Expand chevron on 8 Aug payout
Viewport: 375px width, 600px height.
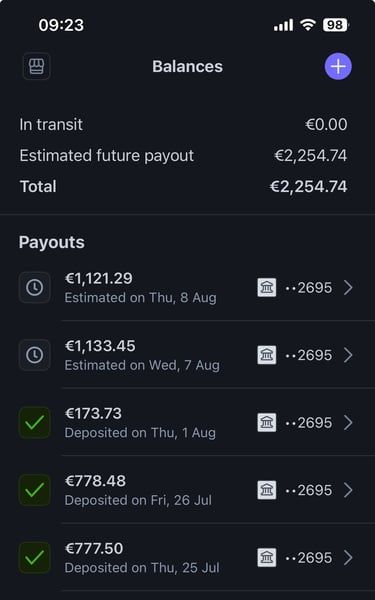click(x=348, y=288)
